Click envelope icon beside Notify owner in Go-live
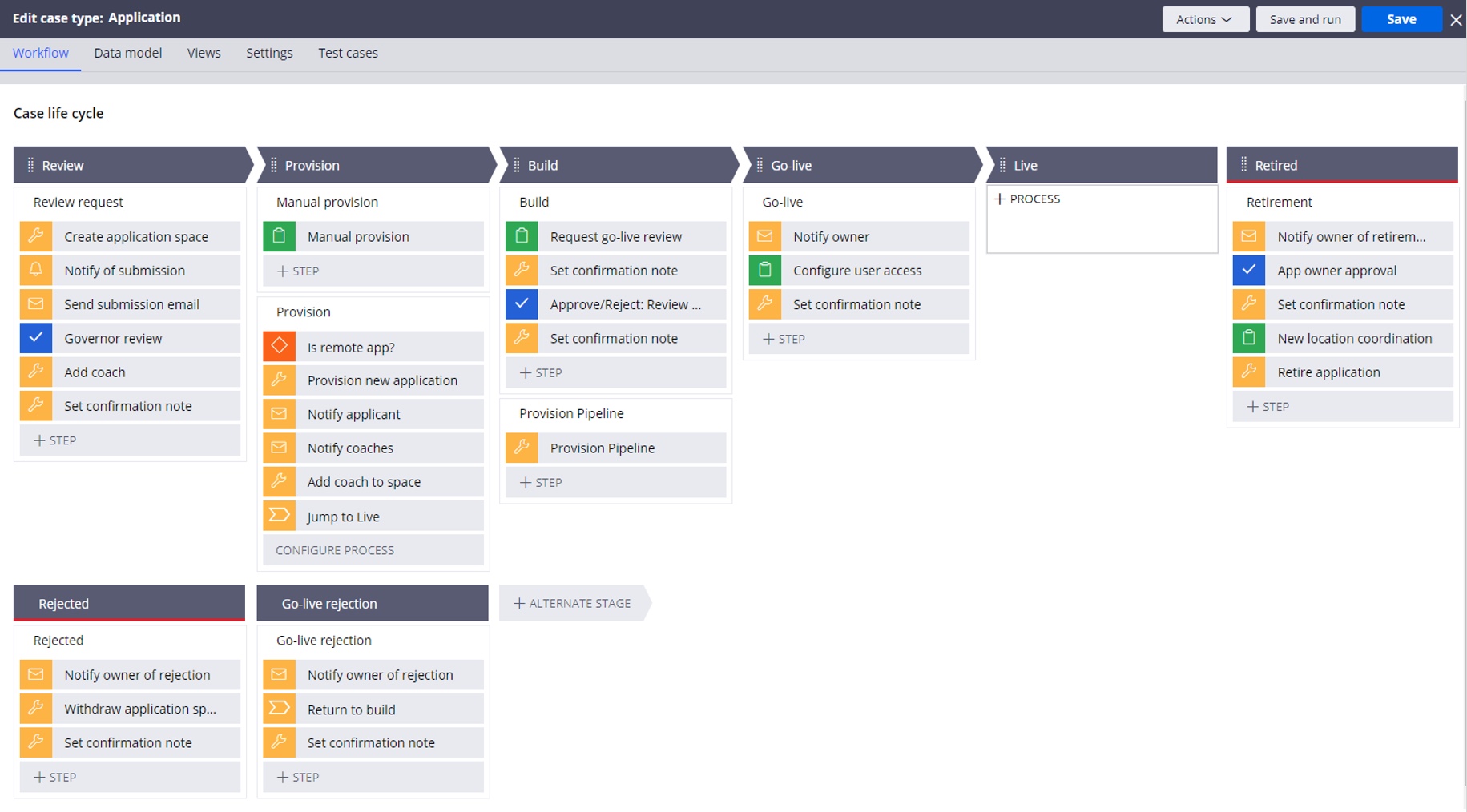Viewport: 1467px width, 812px height. (765, 236)
